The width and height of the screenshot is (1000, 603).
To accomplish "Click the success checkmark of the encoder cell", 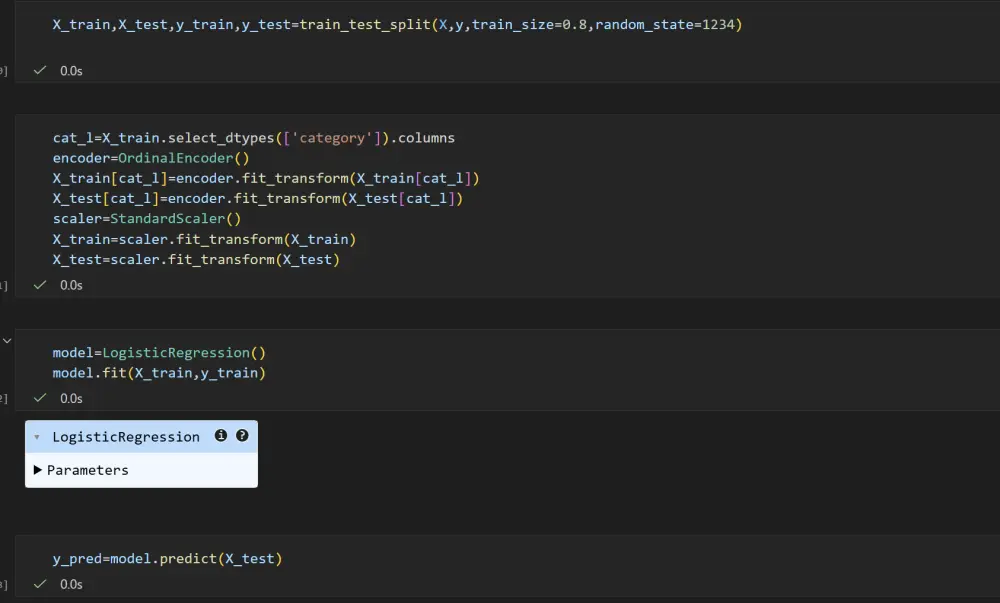I will [x=40, y=285].
